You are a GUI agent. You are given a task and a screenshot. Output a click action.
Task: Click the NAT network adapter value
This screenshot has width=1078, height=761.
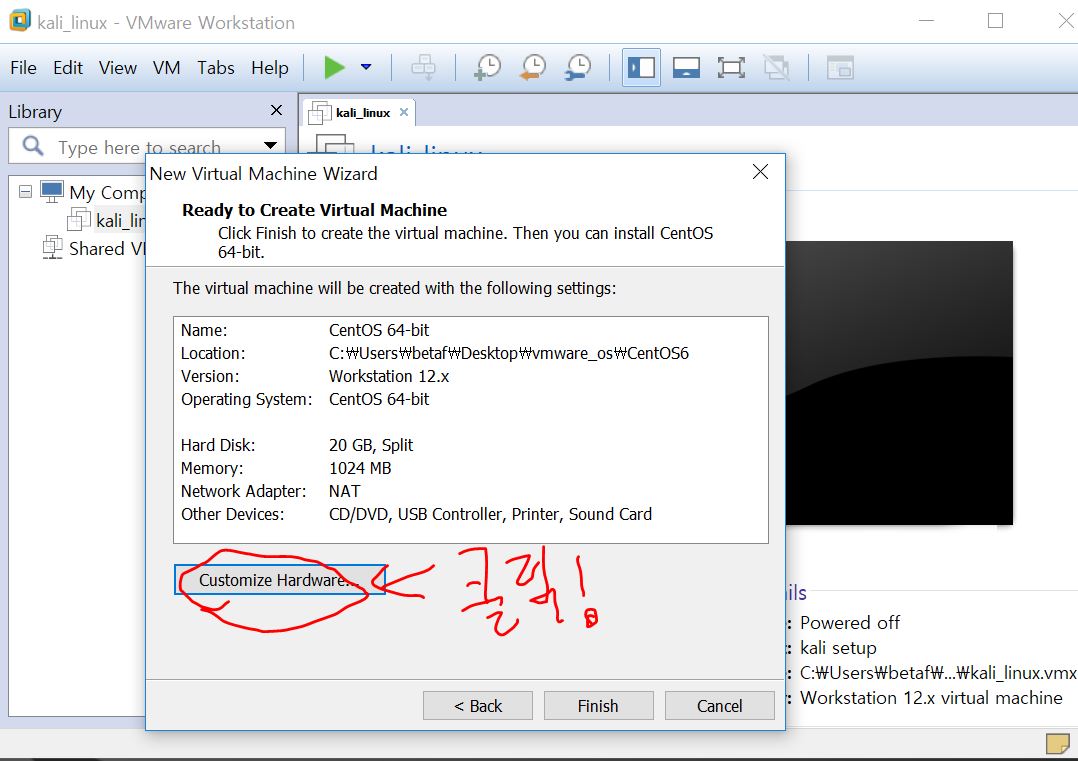(344, 492)
